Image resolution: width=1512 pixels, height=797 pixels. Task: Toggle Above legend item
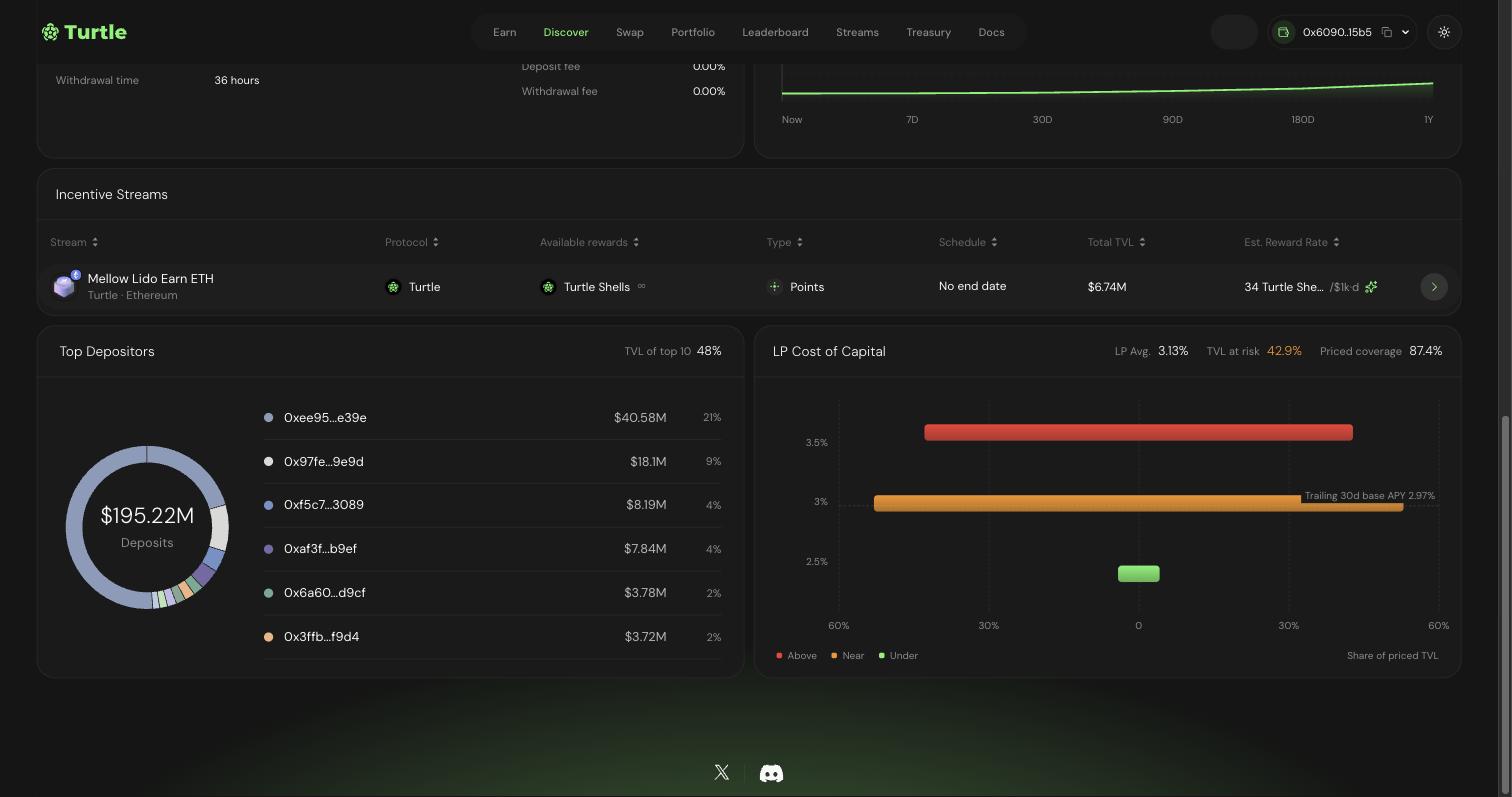(x=796, y=656)
